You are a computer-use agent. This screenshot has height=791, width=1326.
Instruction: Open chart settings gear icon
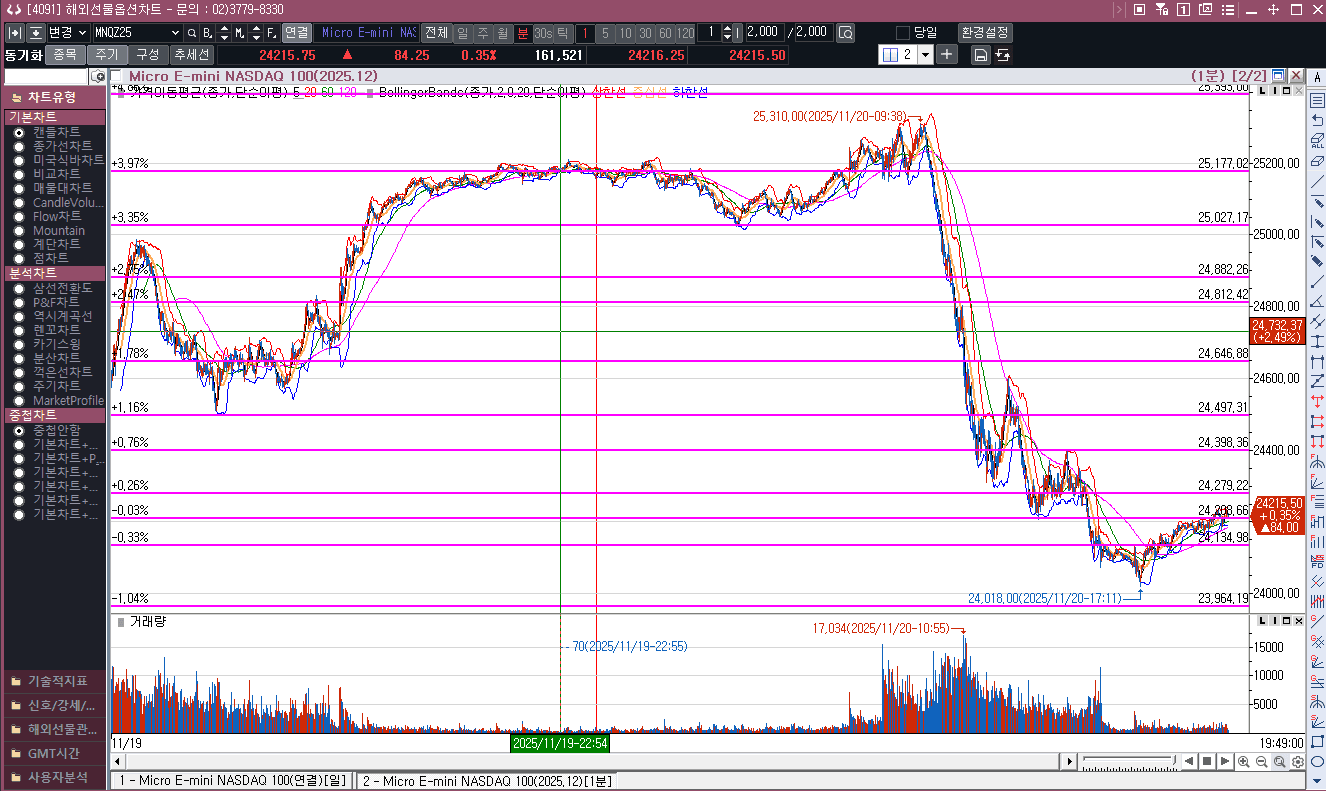[x=1297, y=762]
